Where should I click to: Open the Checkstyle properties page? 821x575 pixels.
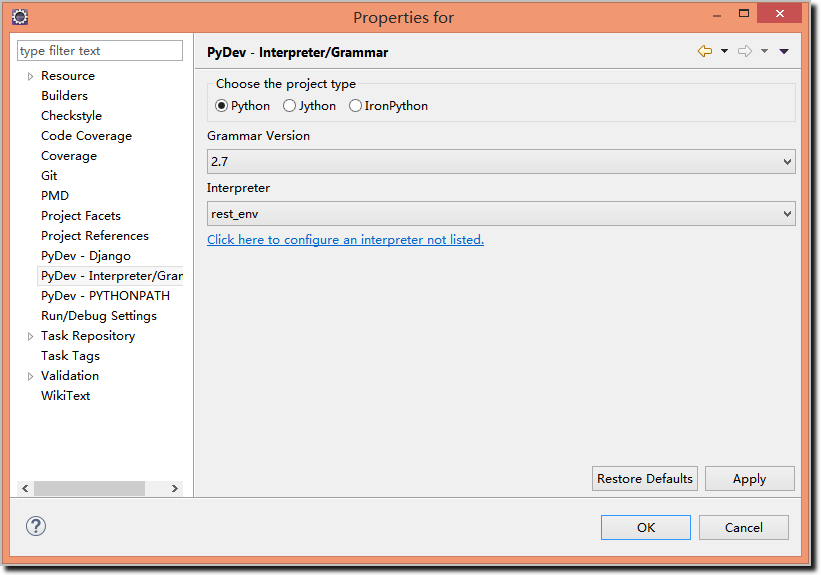(x=71, y=116)
